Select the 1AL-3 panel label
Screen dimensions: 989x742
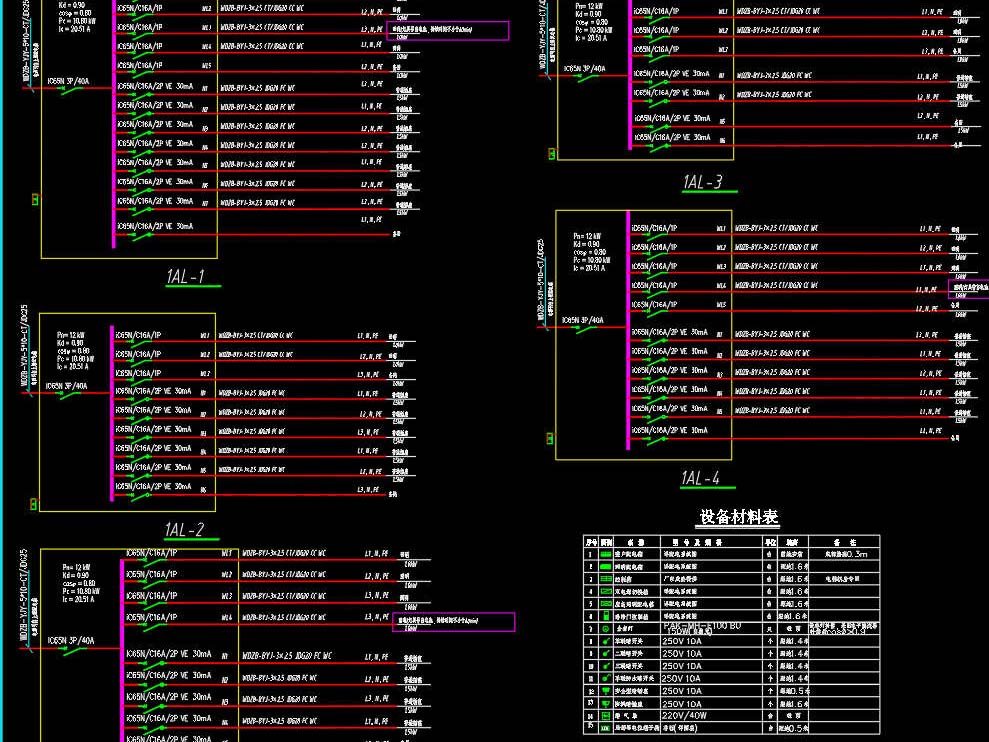[702, 182]
